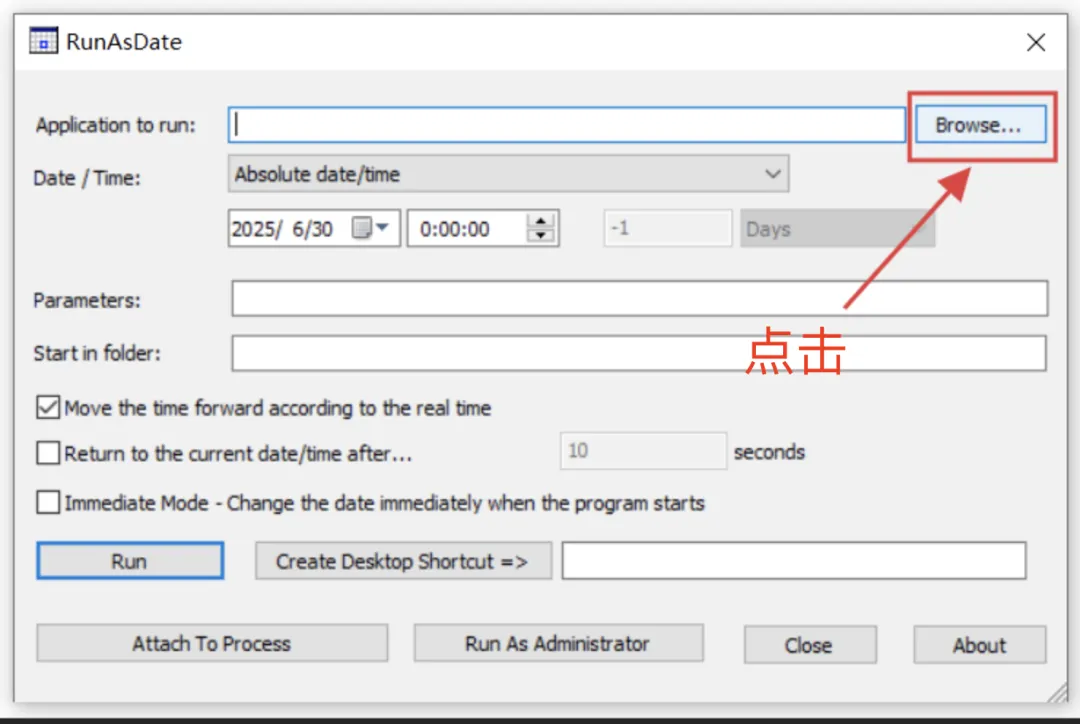
Task: Uncheck Move the time forward checkbox
Action: coord(48,407)
